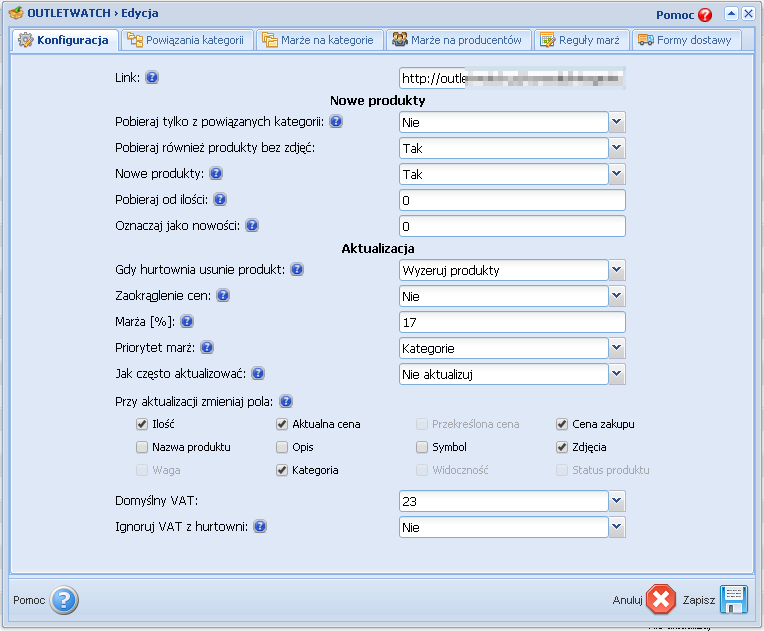Click help icon beside Gdy hurtownia usunie produkt
The width and height of the screenshot is (764, 631).
pyautogui.click(x=297, y=269)
